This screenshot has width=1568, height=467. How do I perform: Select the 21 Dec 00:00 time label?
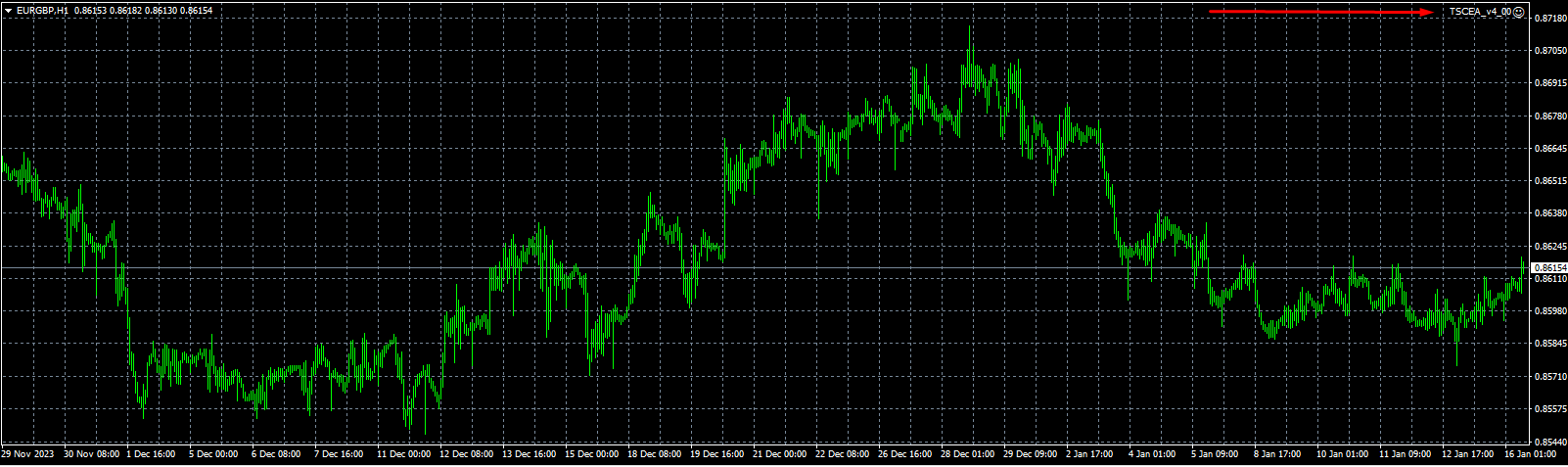[780, 454]
